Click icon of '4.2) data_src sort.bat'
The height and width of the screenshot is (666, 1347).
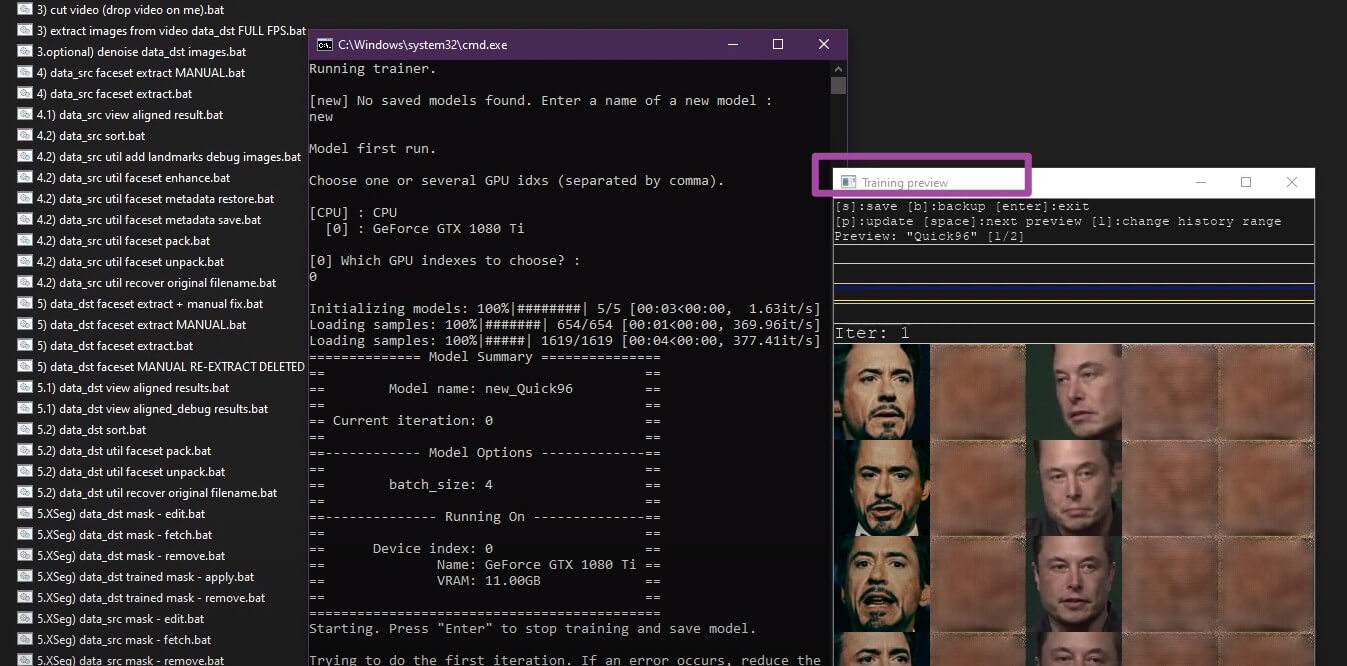click(25, 135)
